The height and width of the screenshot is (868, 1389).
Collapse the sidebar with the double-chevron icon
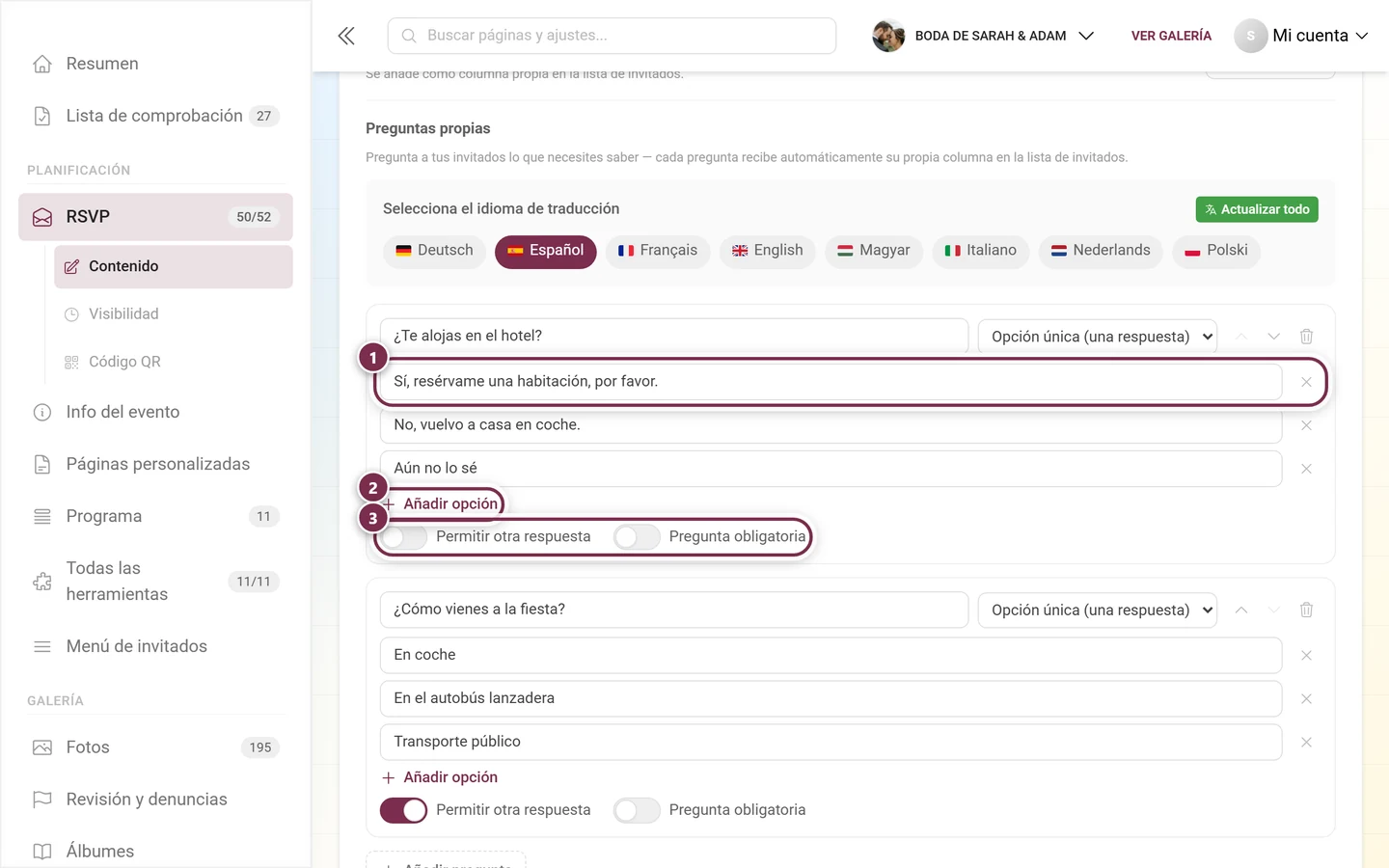346,36
